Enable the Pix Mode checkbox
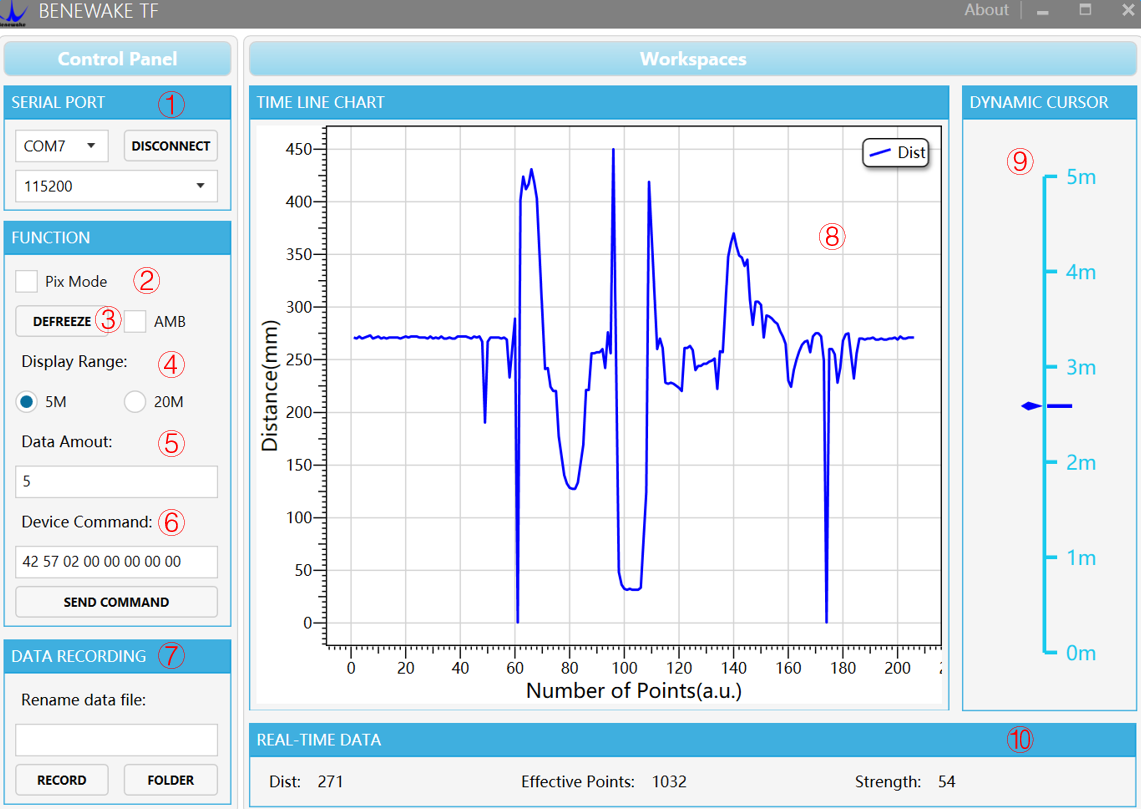 click(27, 281)
